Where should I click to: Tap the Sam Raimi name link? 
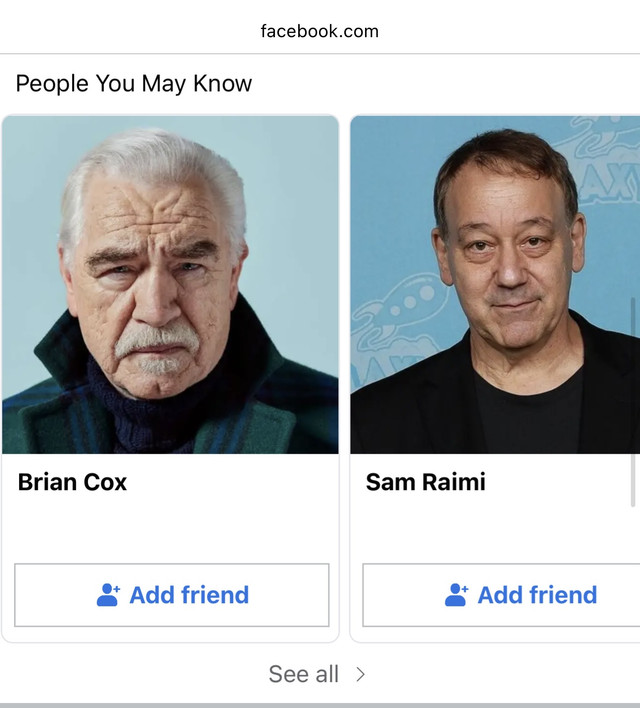425,482
